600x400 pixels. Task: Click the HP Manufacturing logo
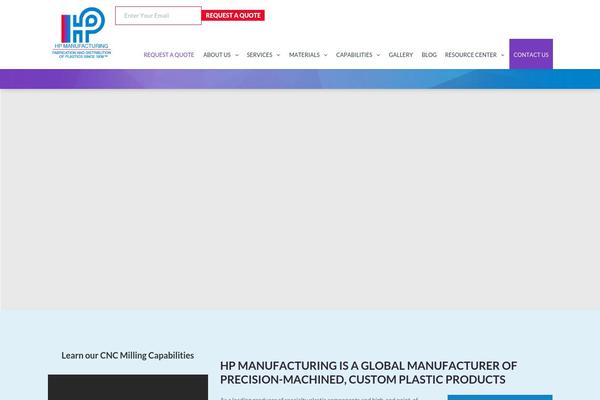pos(82,33)
